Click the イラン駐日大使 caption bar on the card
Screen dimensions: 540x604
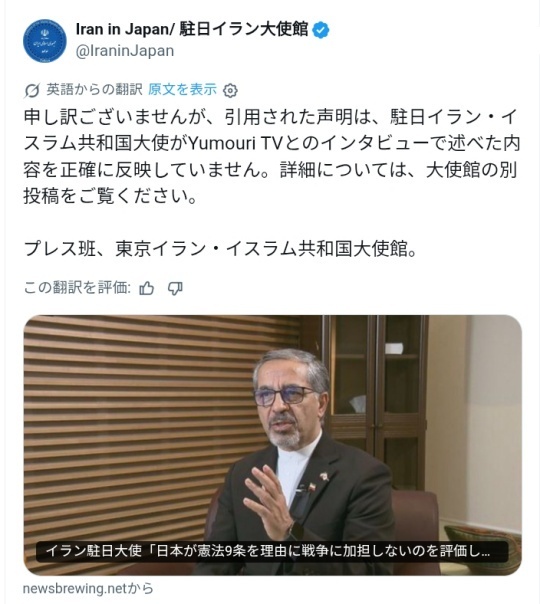point(272,552)
